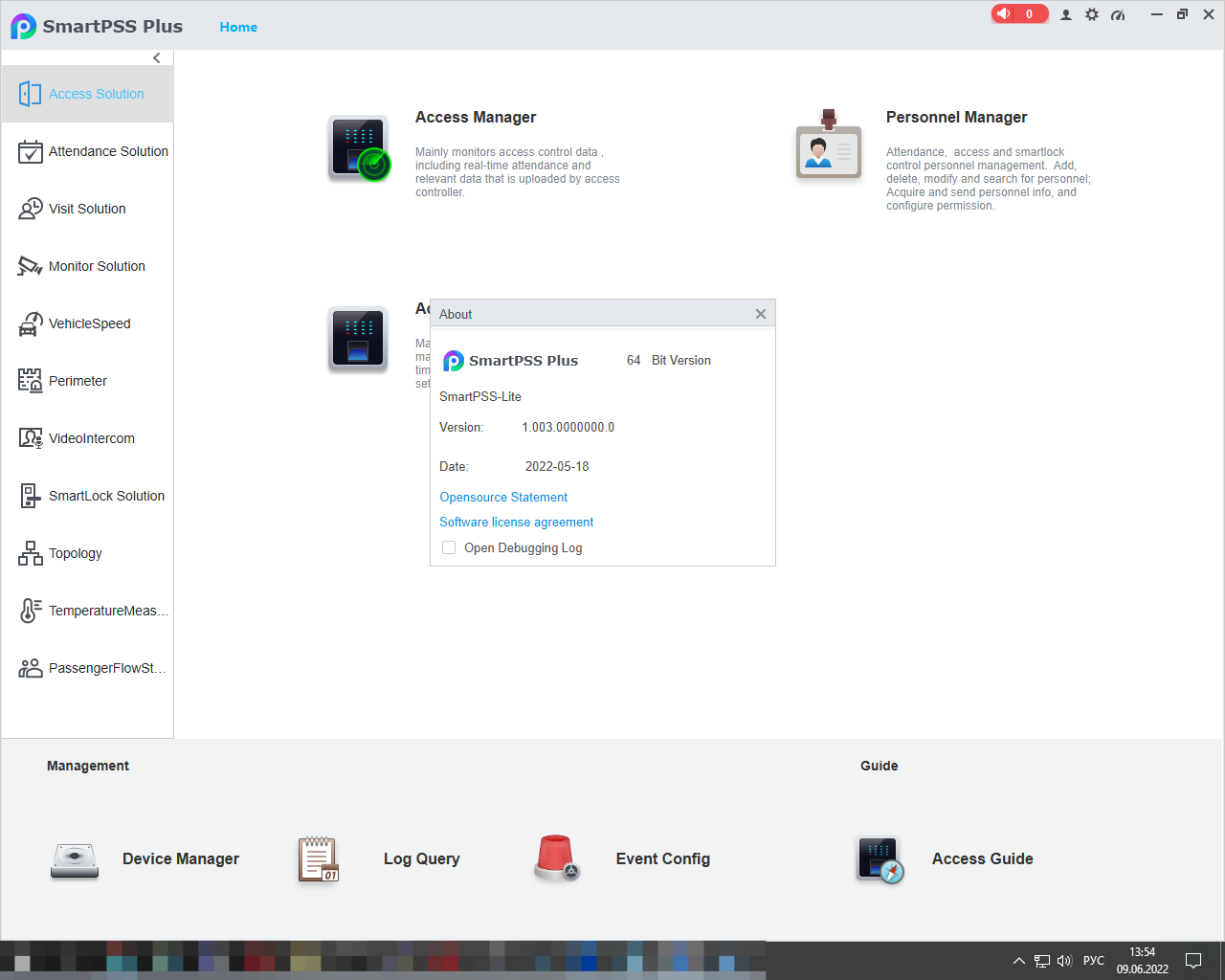Viewport: 1225px width, 980px height.
Task: Open the Topology network icon
Action: 30,553
